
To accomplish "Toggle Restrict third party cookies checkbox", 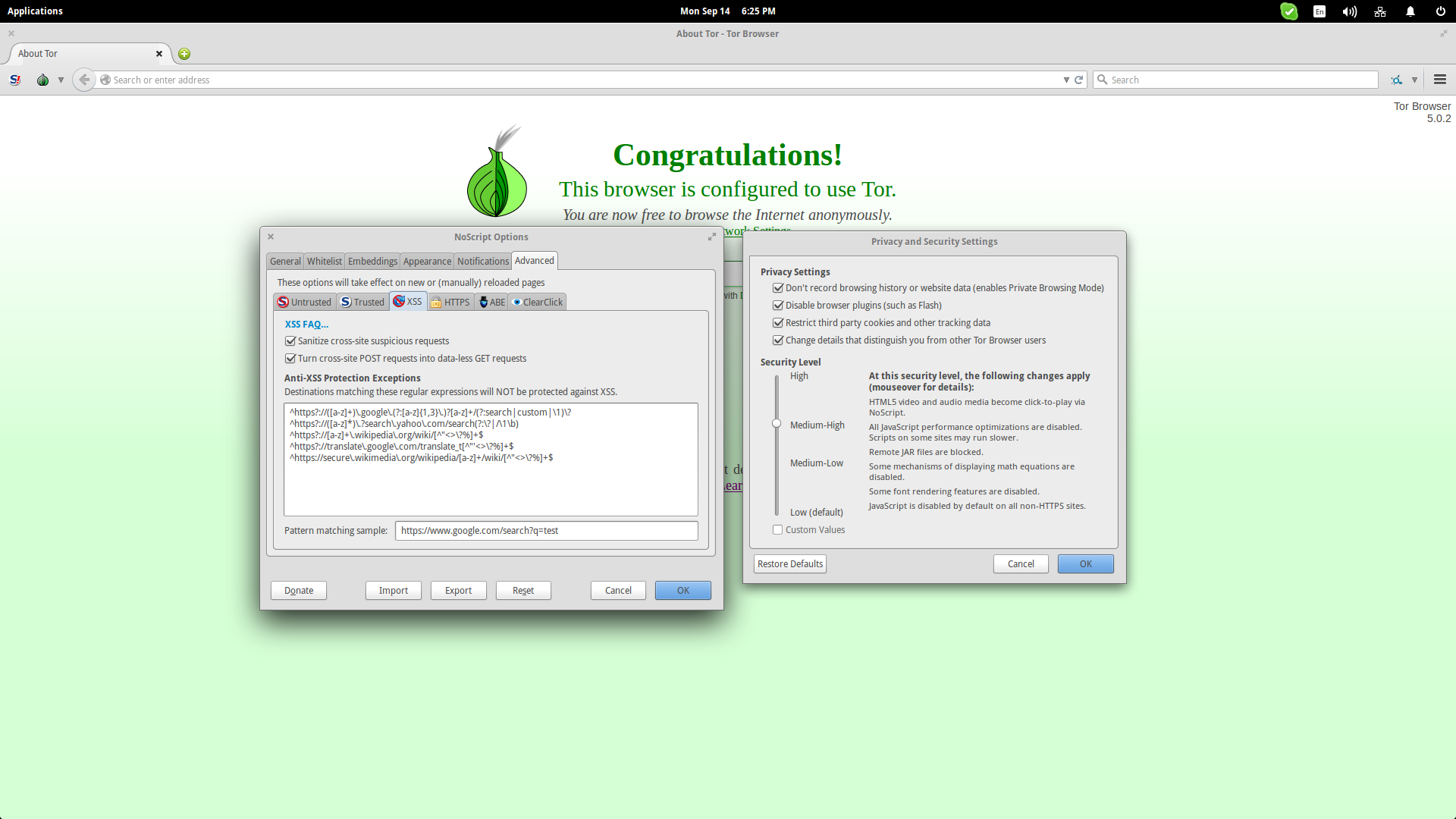I will pyautogui.click(x=778, y=323).
